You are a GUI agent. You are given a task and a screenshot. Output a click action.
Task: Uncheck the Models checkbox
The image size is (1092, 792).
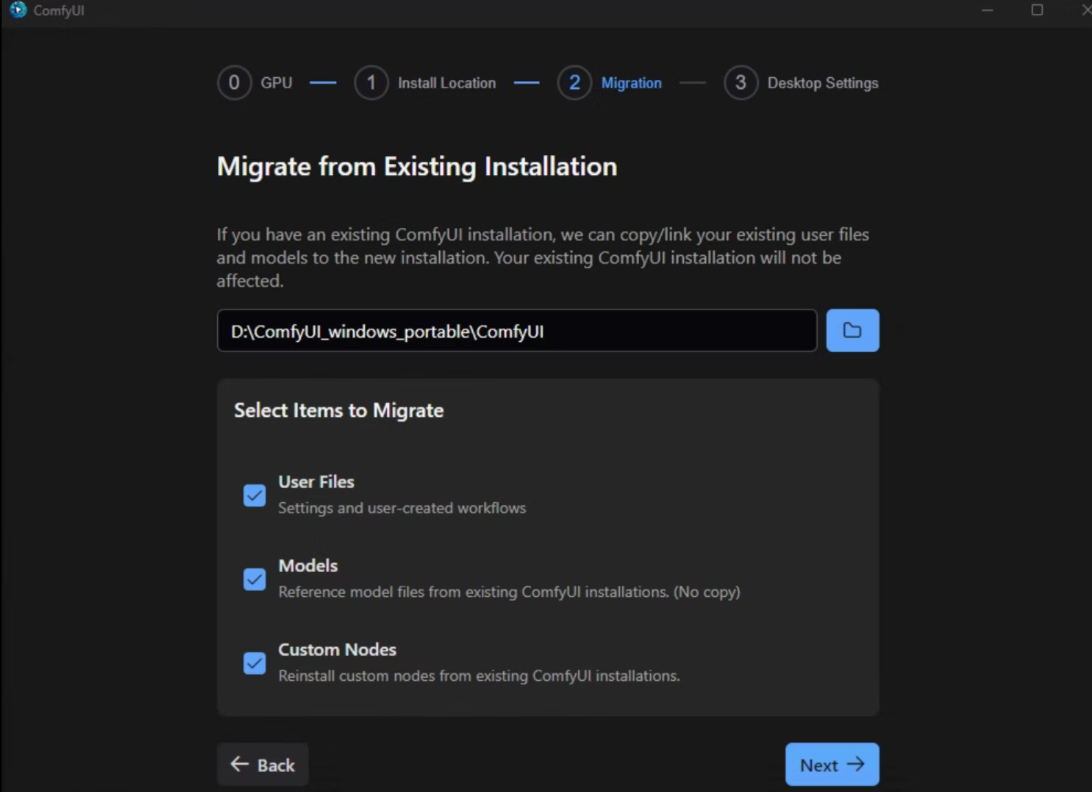click(x=254, y=579)
